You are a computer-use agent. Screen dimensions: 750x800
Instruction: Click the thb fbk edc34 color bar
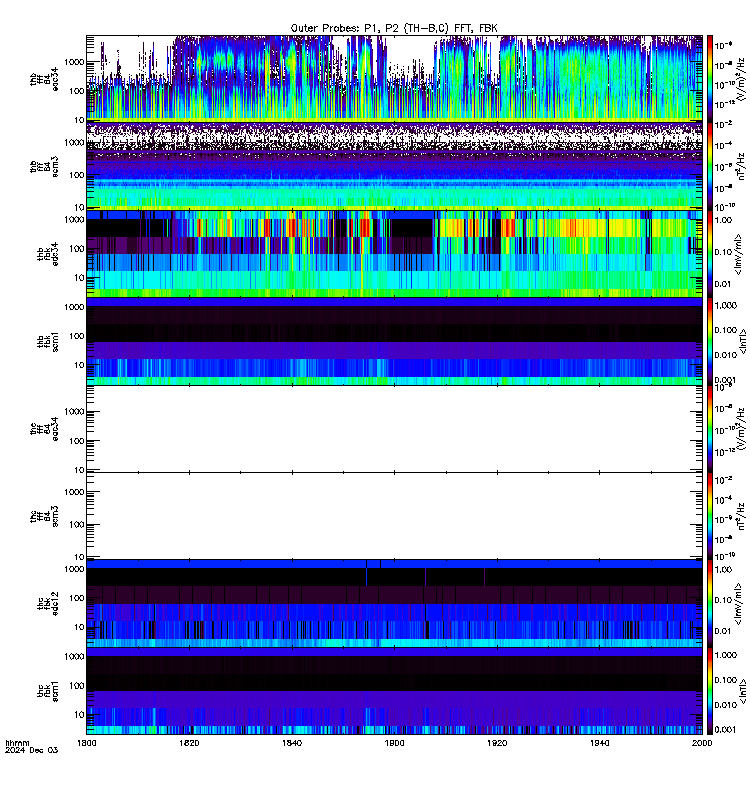pyautogui.click(x=709, y=254)
